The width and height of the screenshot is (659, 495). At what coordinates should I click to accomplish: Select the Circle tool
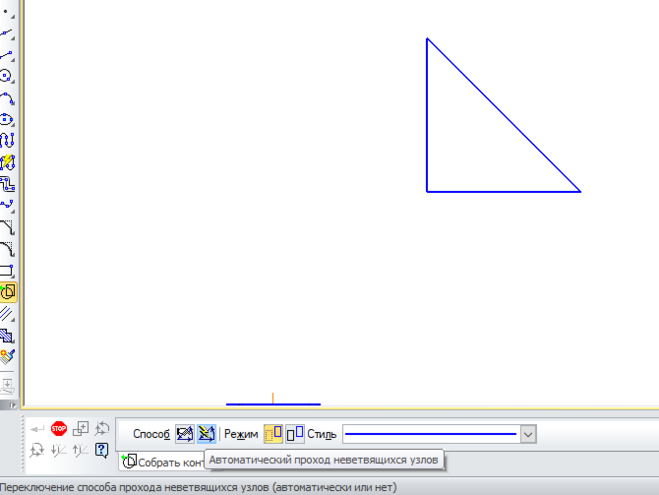tap(7, 76)
